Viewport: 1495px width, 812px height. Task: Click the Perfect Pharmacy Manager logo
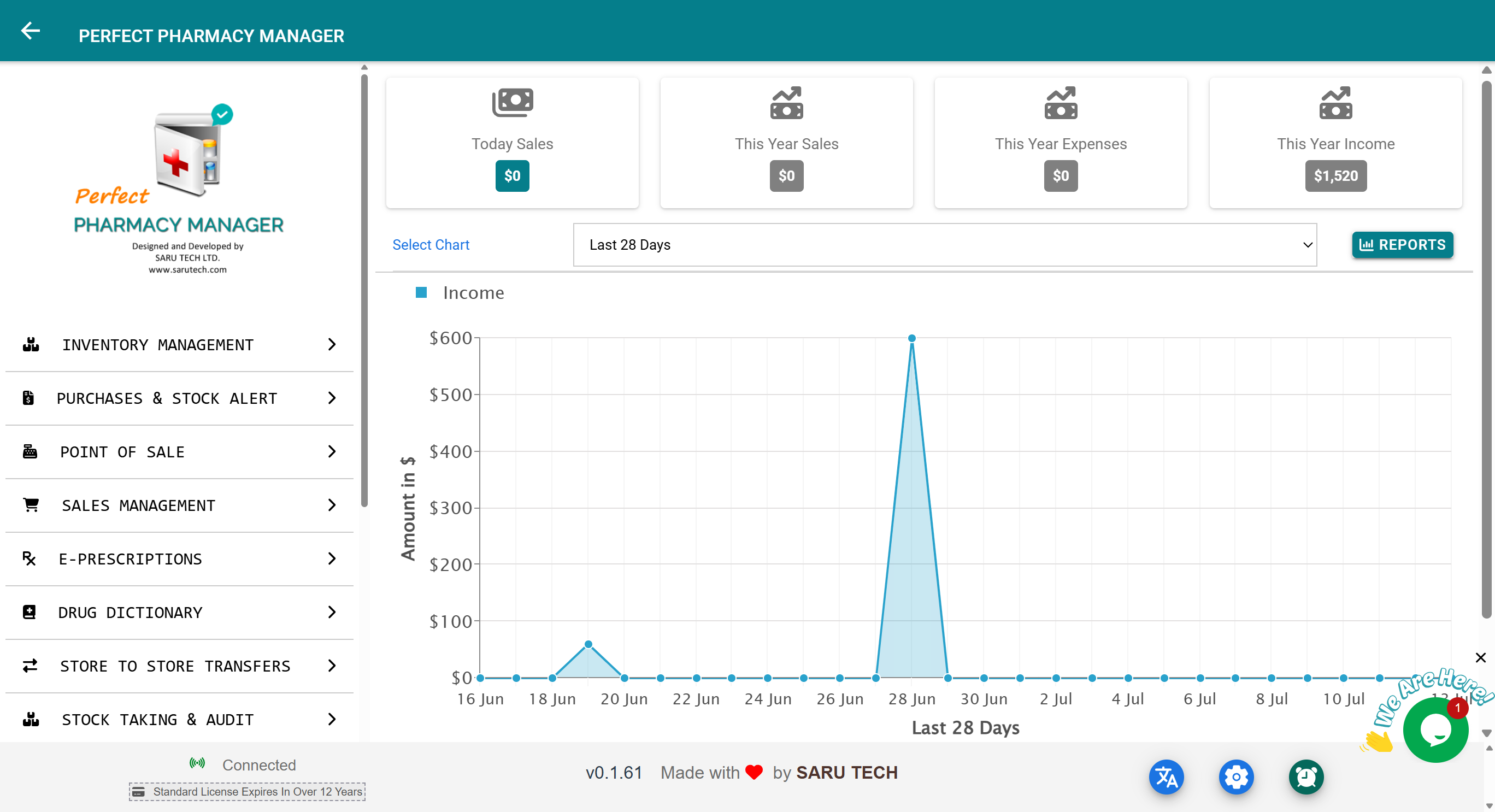click(x=179, y=189)
